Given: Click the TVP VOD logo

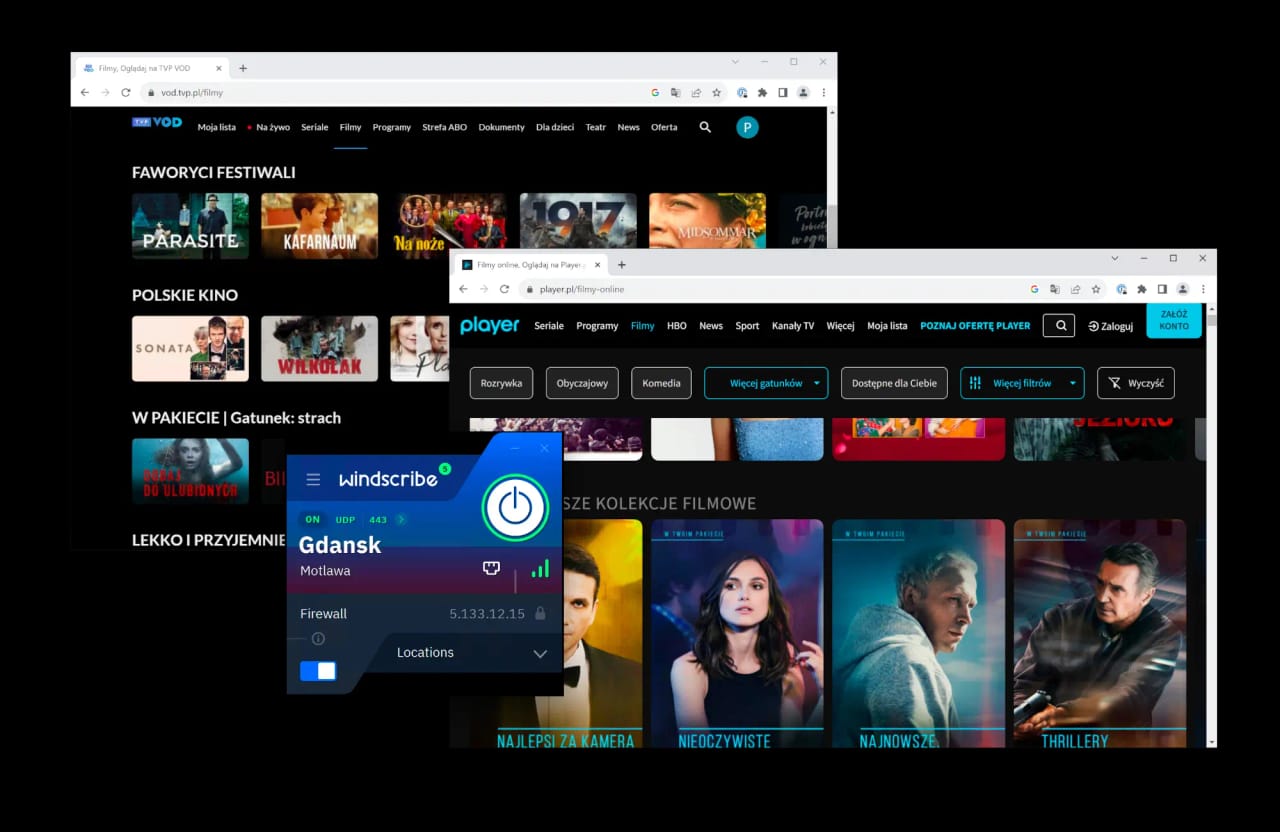Looking at the screenshot, I should pyautogui.click(x=157, y=122).
